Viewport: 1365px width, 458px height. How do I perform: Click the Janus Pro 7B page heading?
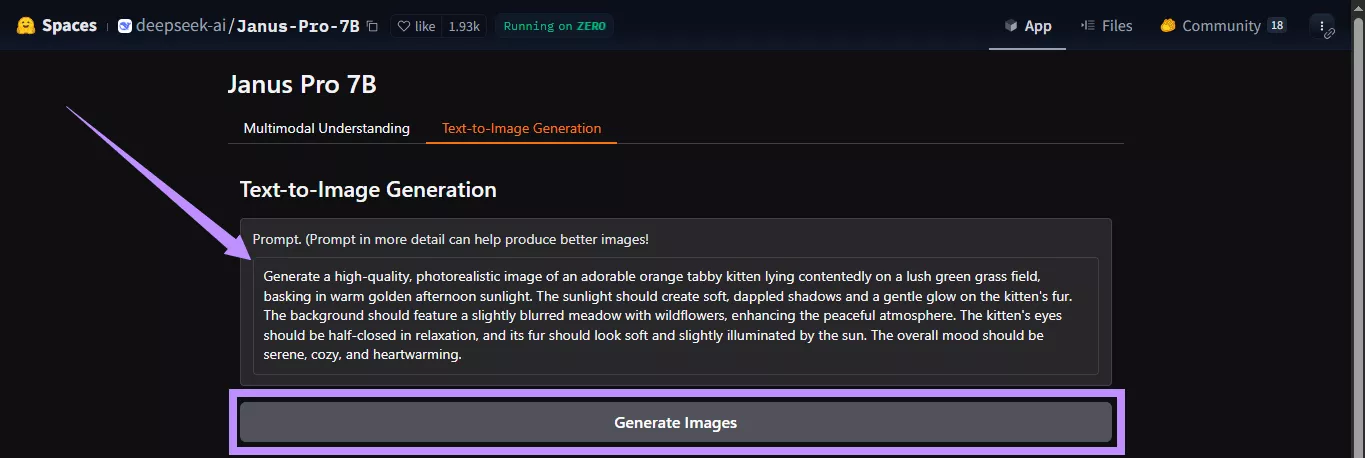[x=302, y=84]
